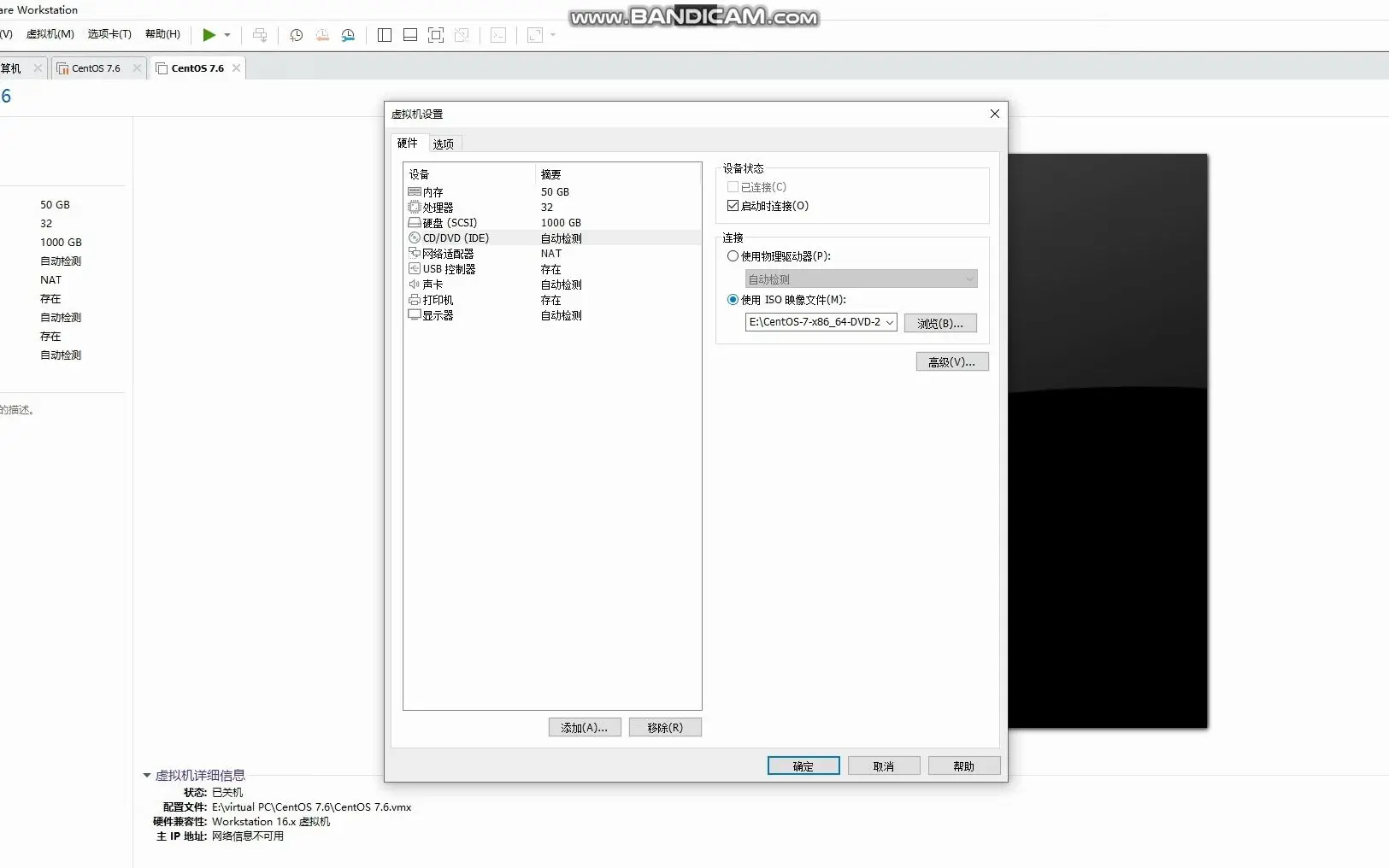Click the 高级(V)... advanced button

(x=952, y=361)
